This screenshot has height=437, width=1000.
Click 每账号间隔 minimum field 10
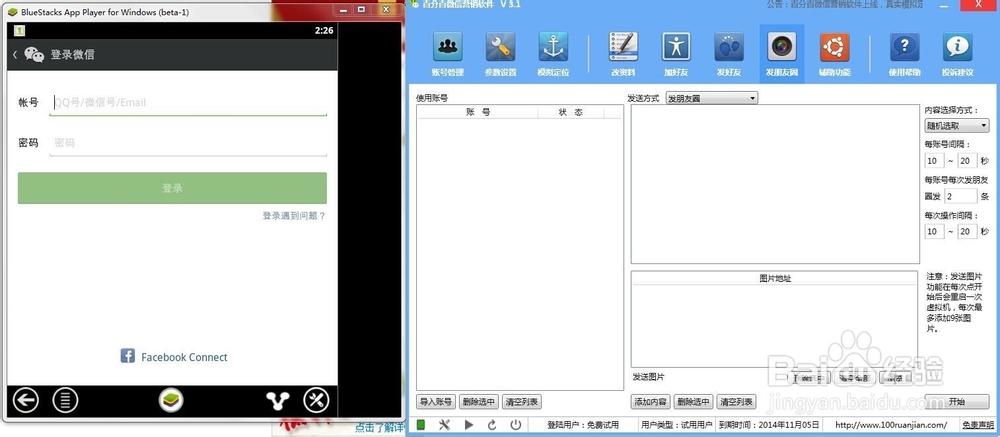point(934,161)
